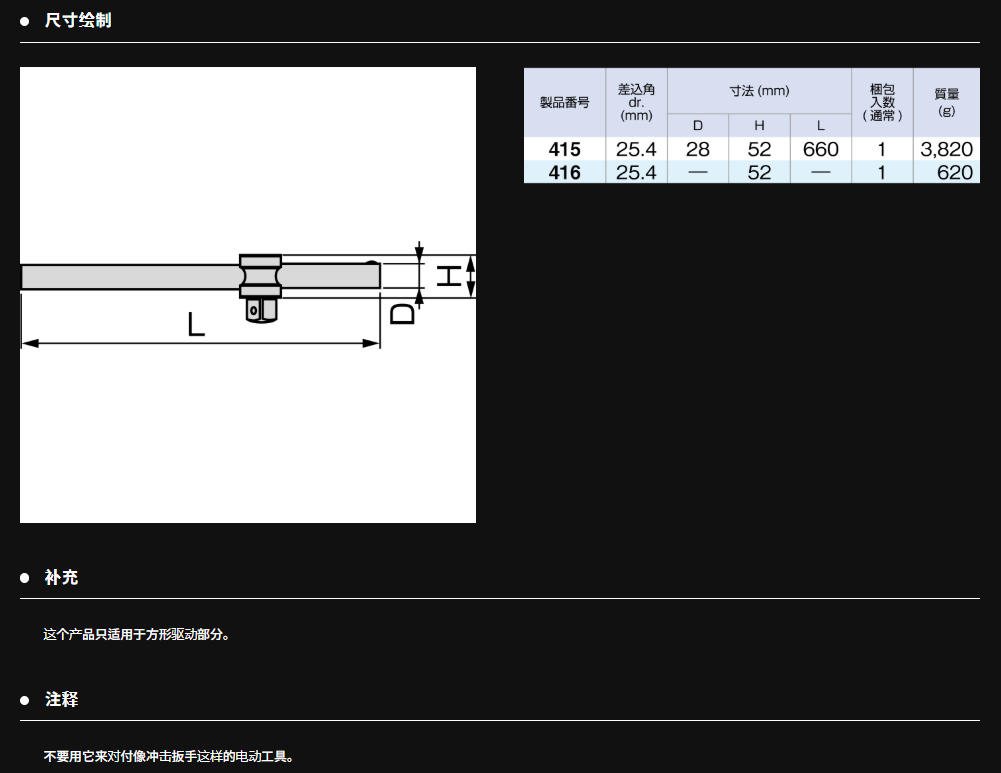Select the 梱包入数 column header
This screenshot has height=773, width=1001.
881,103
